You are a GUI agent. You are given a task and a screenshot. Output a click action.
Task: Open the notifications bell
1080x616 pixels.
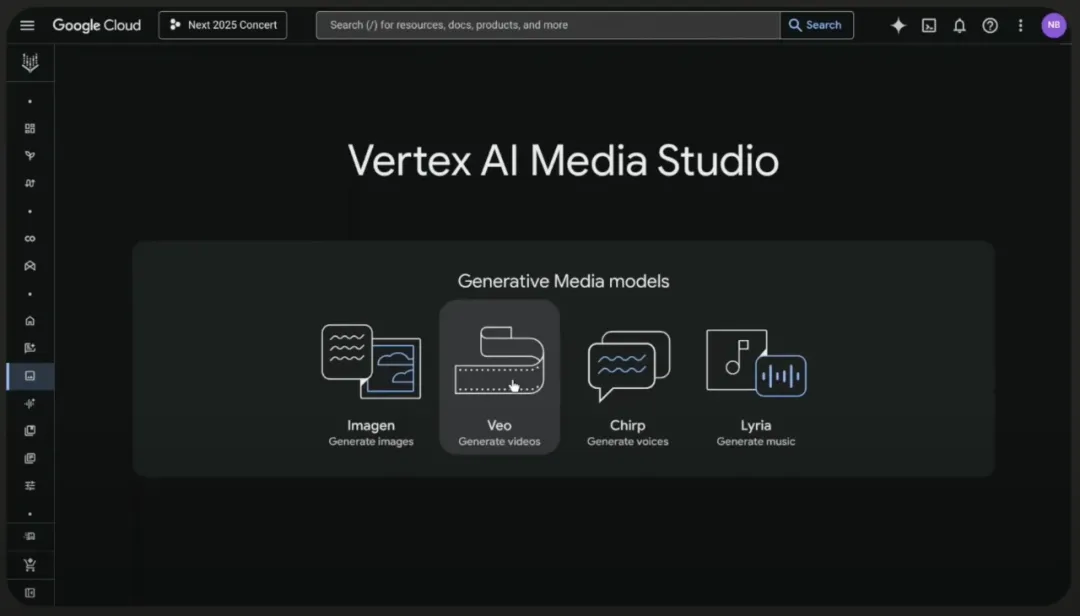[959, 25]
